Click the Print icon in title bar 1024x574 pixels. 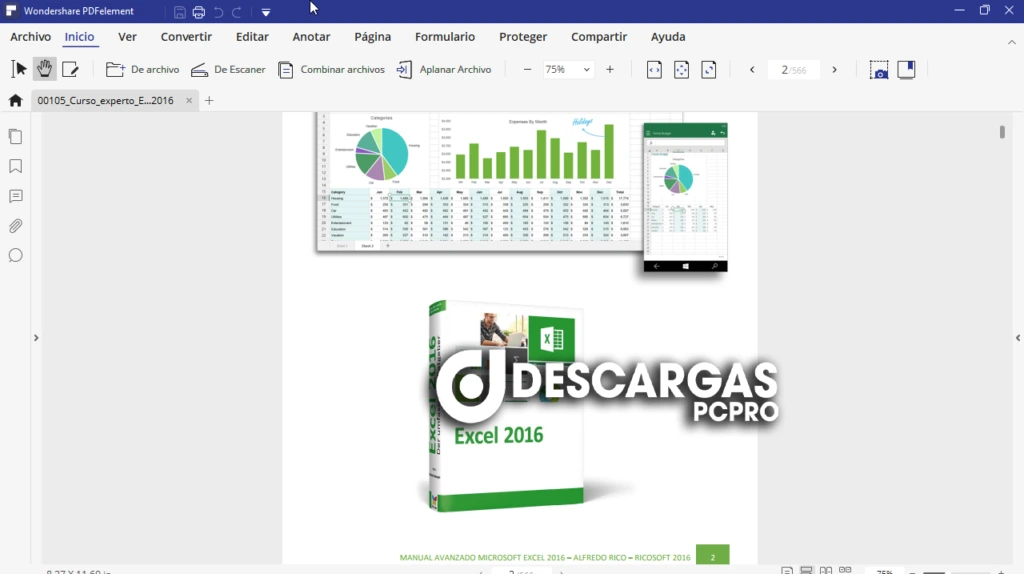click(x=198, y=12)
